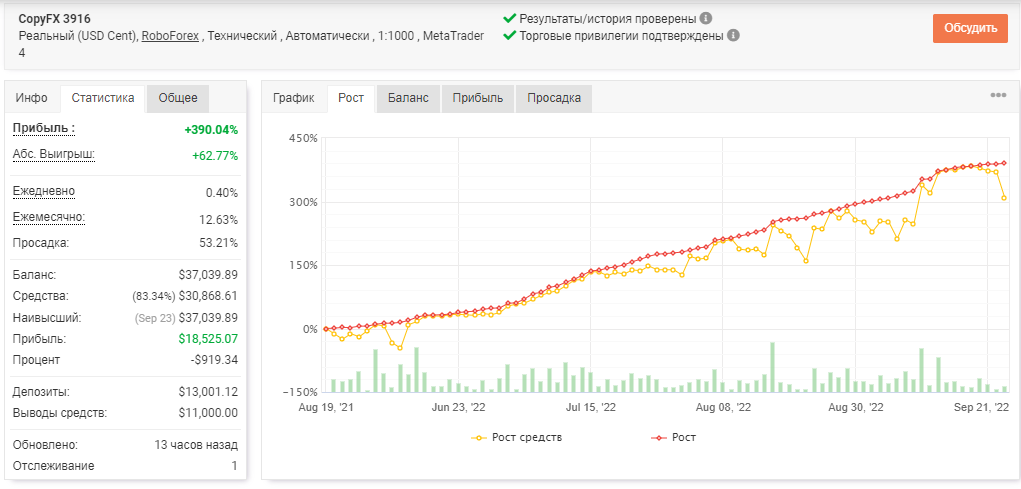Switch to the Инфо tab
Image resolution: width=1021 pixels, height=489 pixels.
(x=32, y=98)
